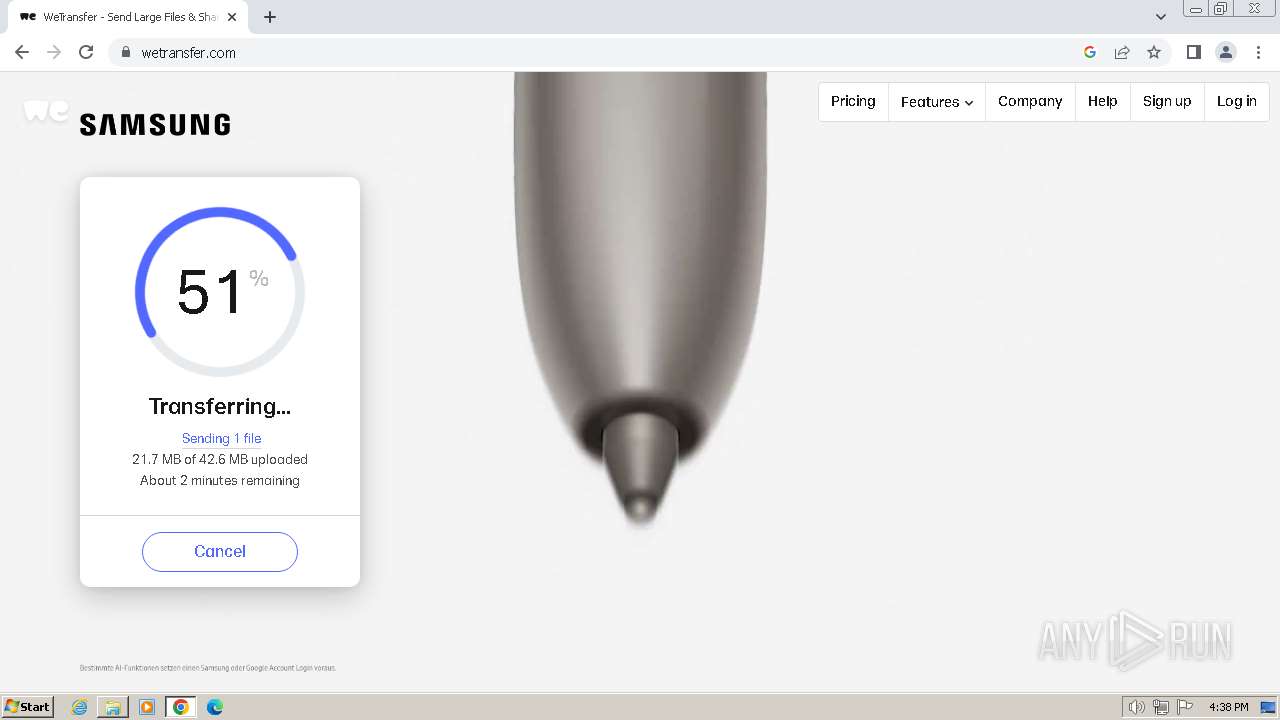
Task: Click the browser forward arrow
Action: (54, 52)
